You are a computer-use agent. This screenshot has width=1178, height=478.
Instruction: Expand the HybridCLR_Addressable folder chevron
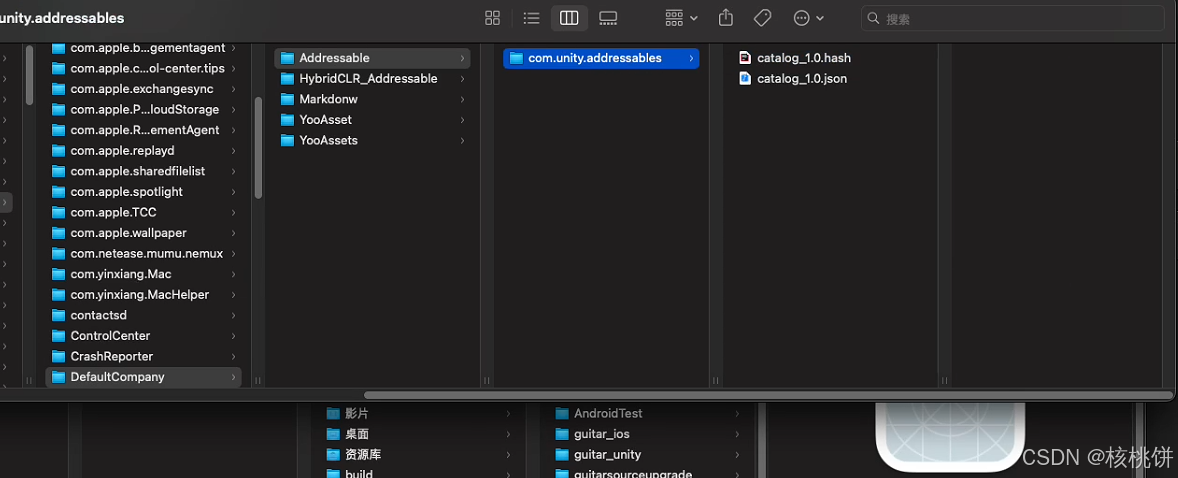coord(462,78)
